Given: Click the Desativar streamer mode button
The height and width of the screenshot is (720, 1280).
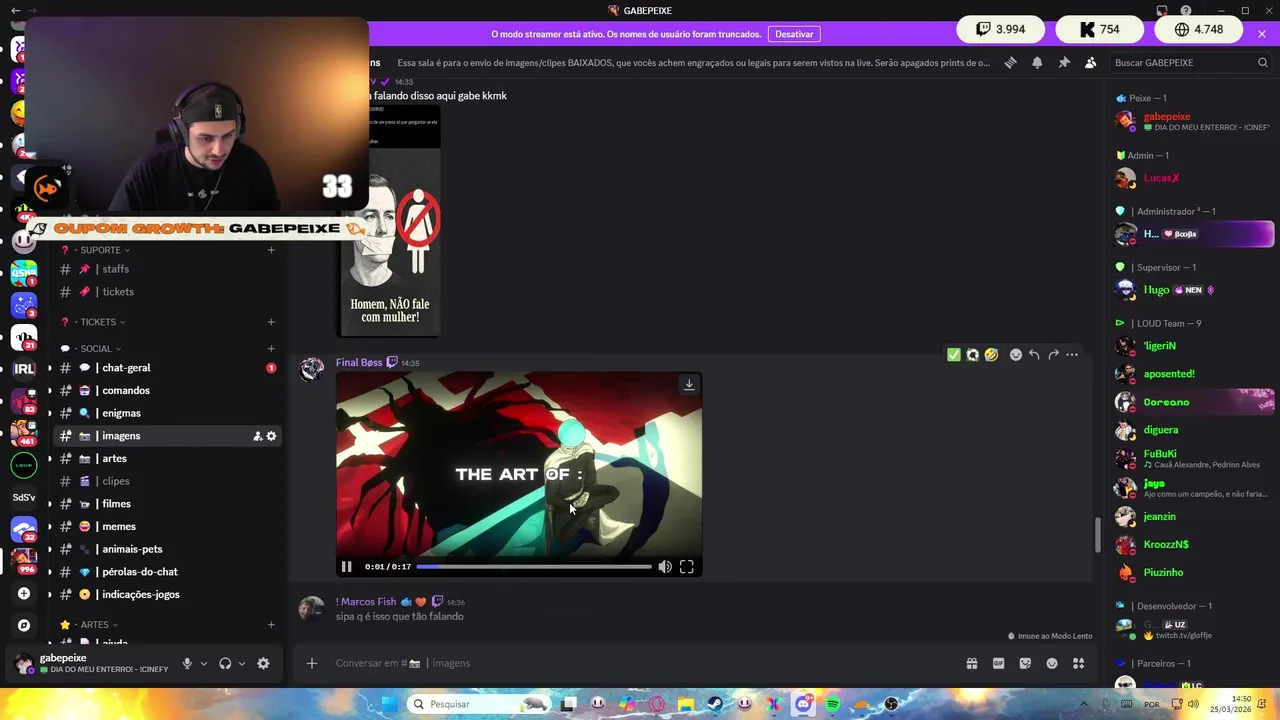Looking at the screenshot, I should click(x=794, y=34).
